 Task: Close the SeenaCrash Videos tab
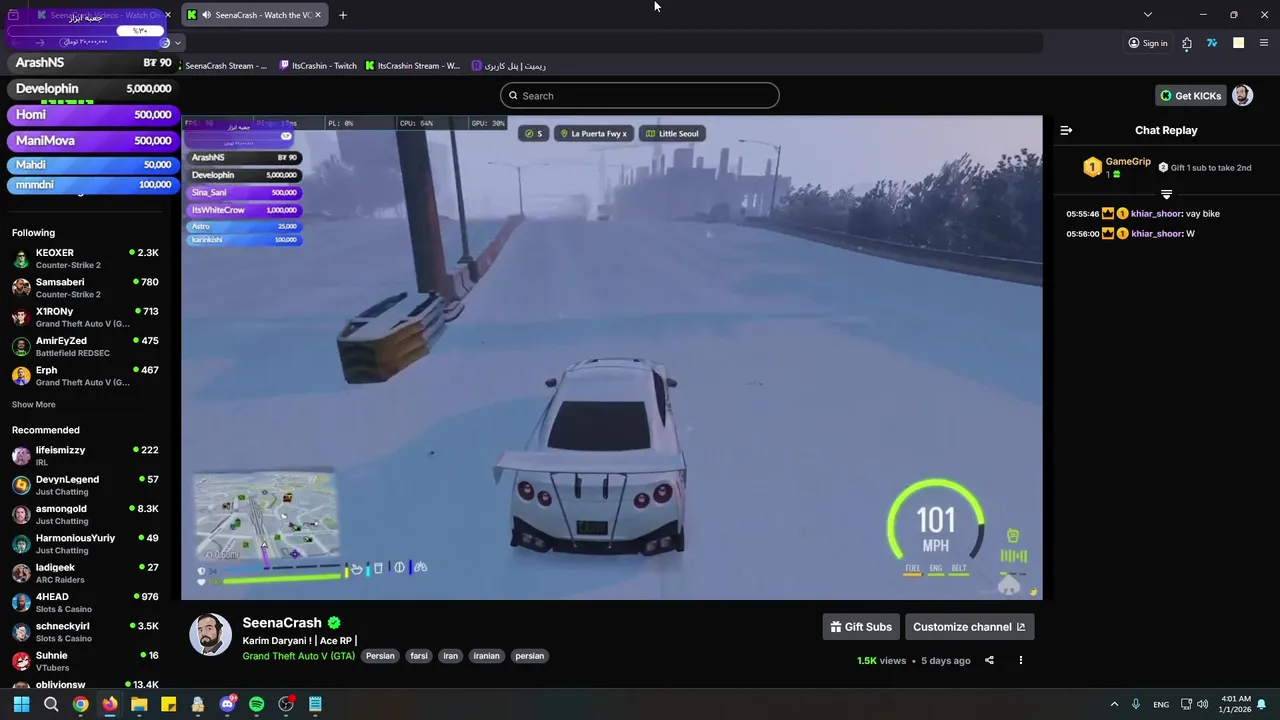[x=168, y=15]
